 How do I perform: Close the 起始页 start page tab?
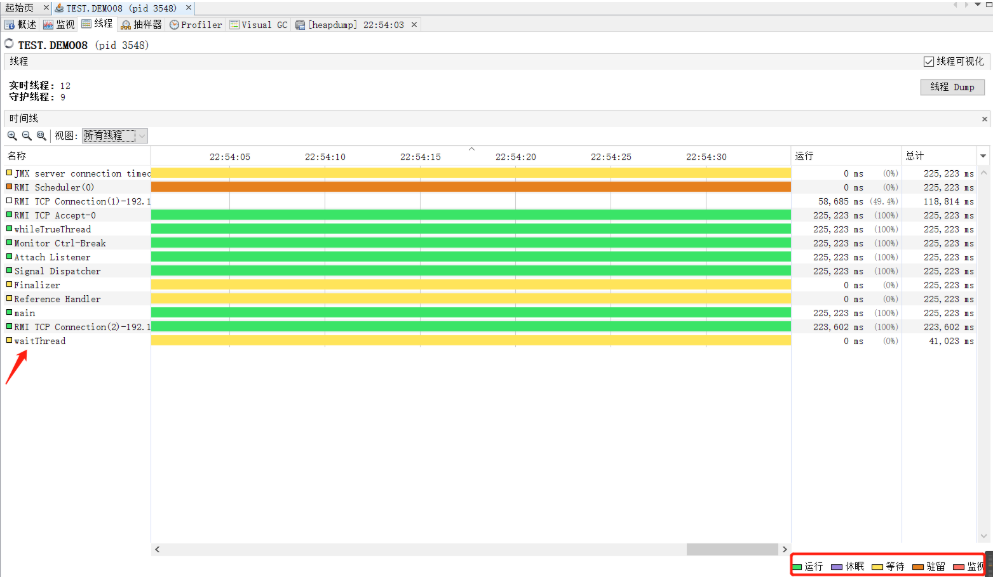point(46,8)
